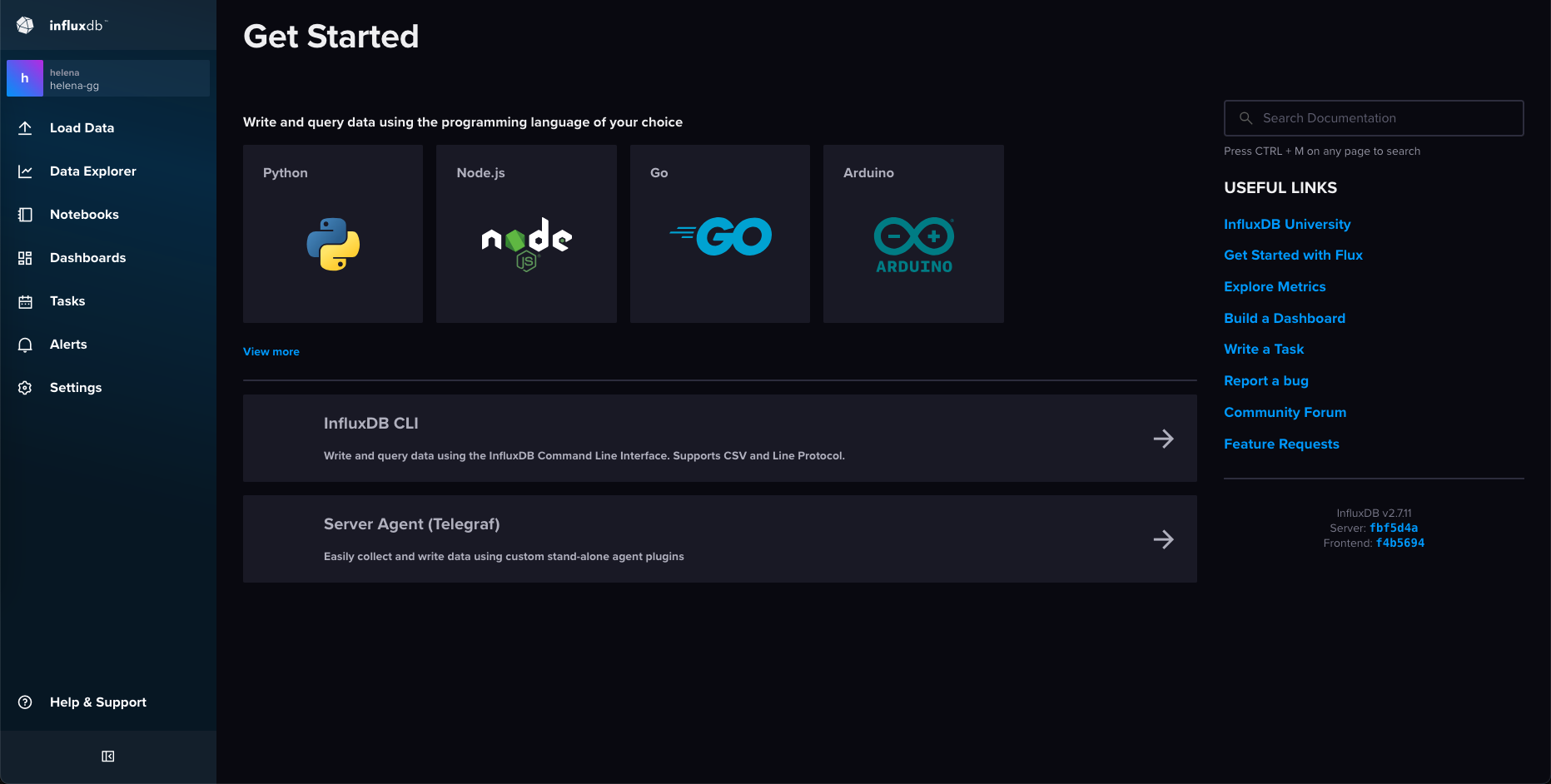Click the InfluxDB logo icon
1551x784 pixels.
[25, 25]
